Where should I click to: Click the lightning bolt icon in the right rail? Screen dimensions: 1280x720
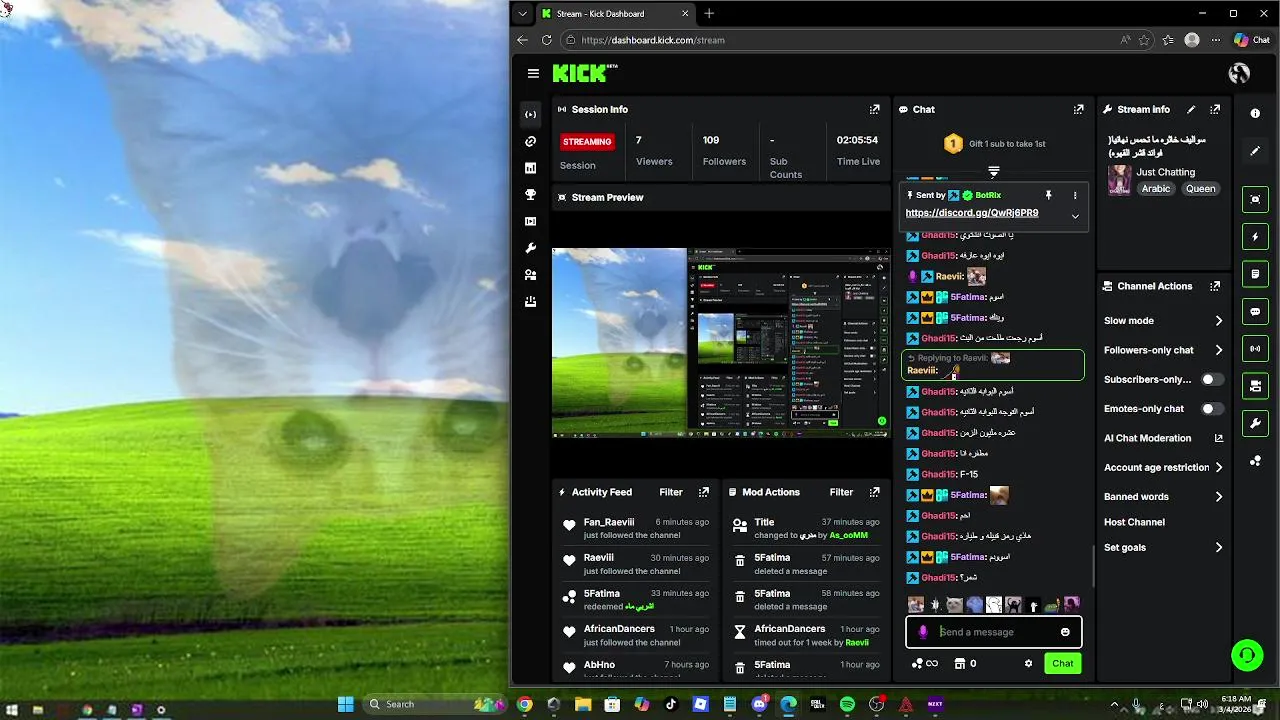1255,237
